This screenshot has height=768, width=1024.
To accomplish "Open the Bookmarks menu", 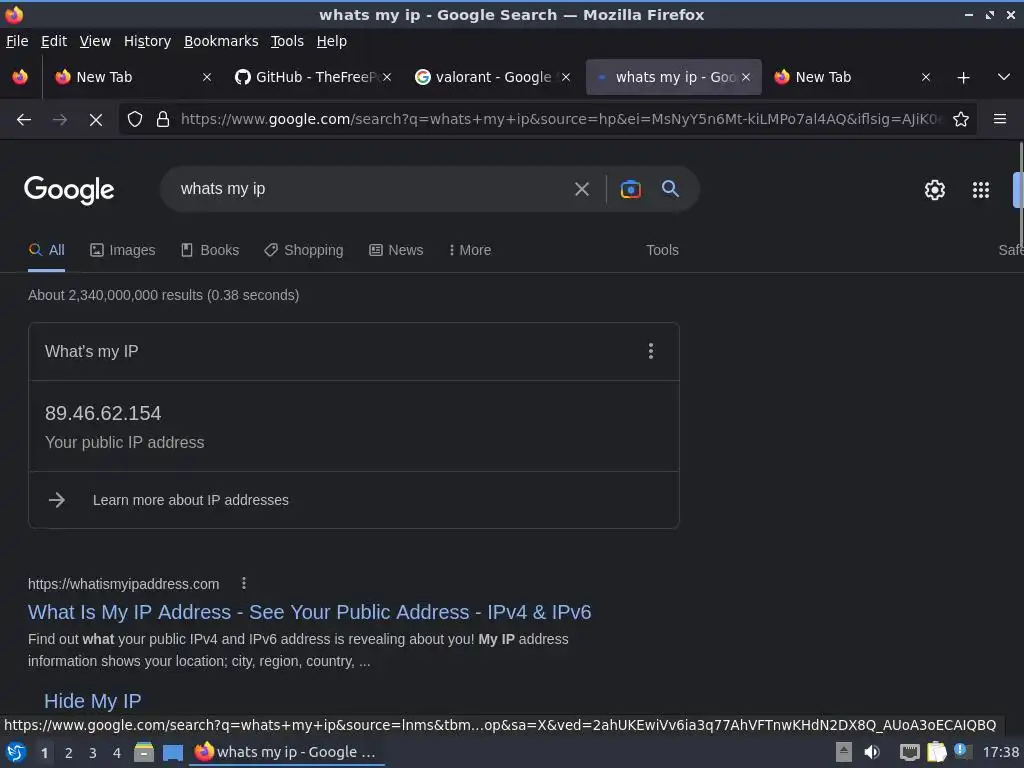I will tap(221, 41).
